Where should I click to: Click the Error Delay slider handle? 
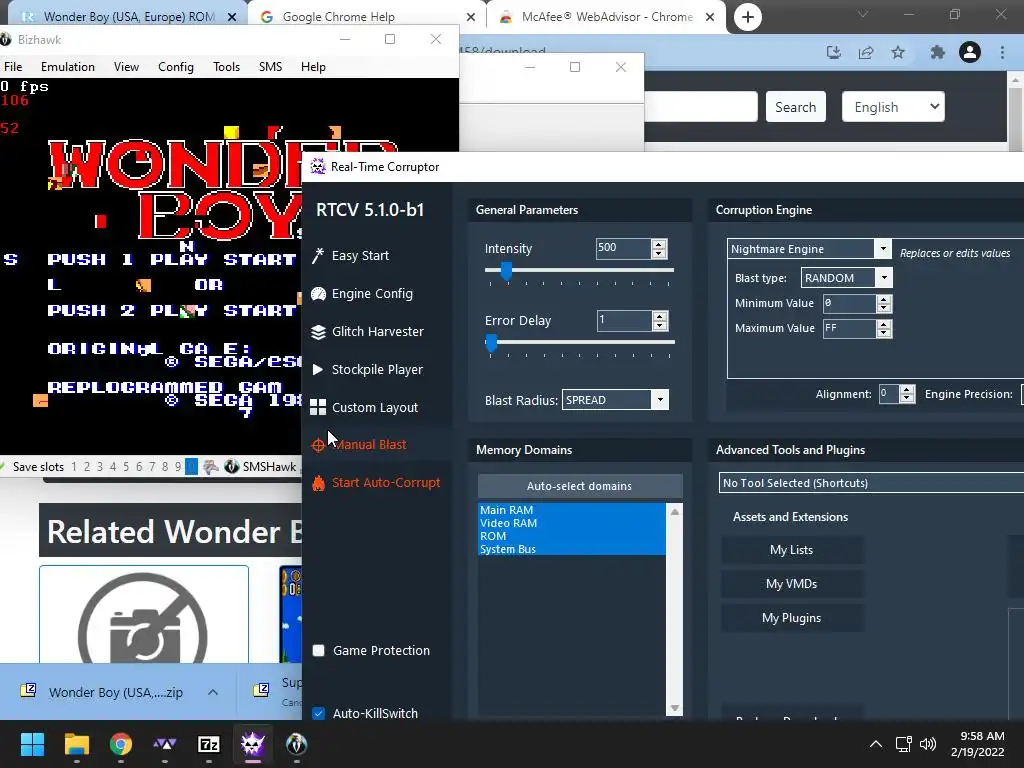[491, 342]
